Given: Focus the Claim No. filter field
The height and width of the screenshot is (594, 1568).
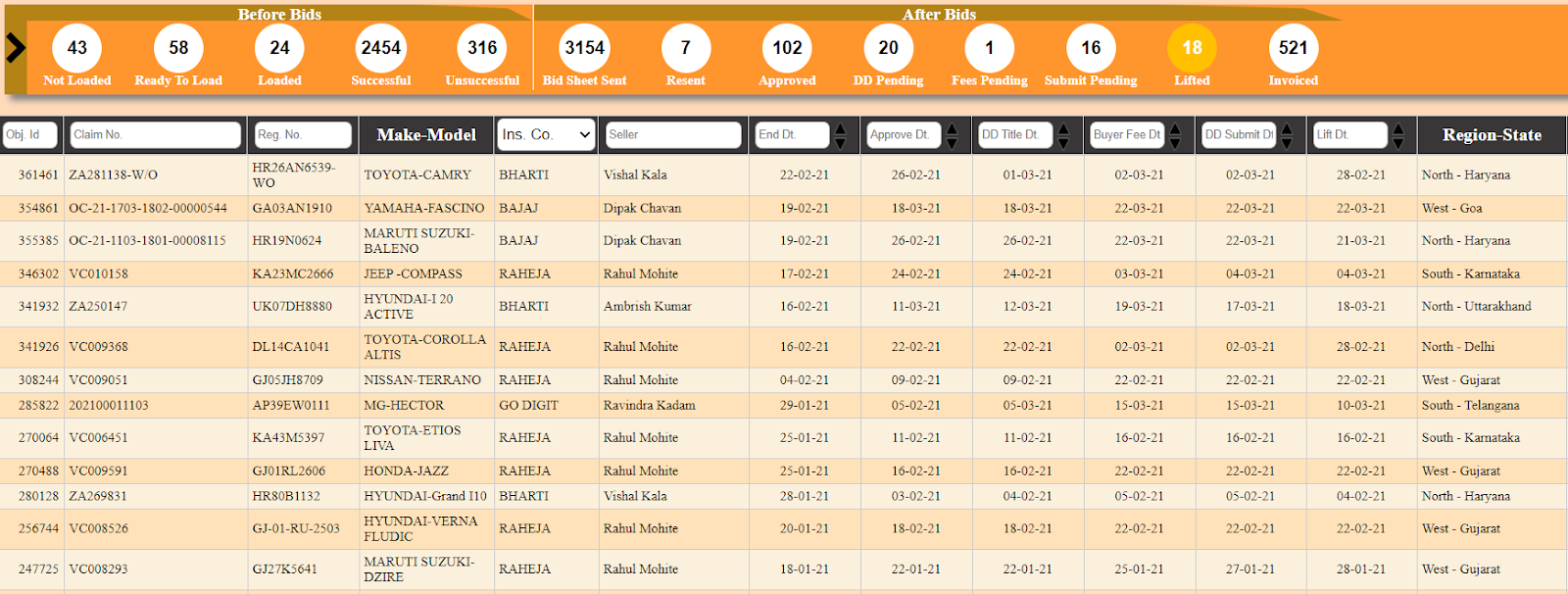Looking at the screenshot, I should pyautogui.click(x=155, y=135).
